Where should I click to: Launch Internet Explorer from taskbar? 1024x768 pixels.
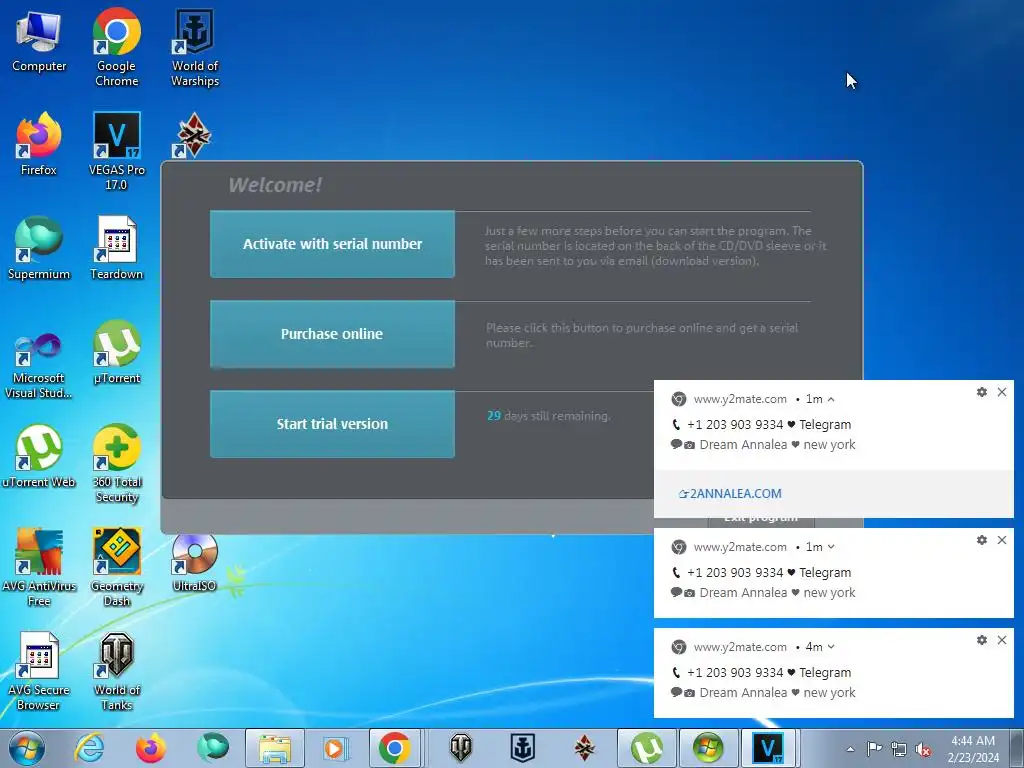click(x=89, y=748)
